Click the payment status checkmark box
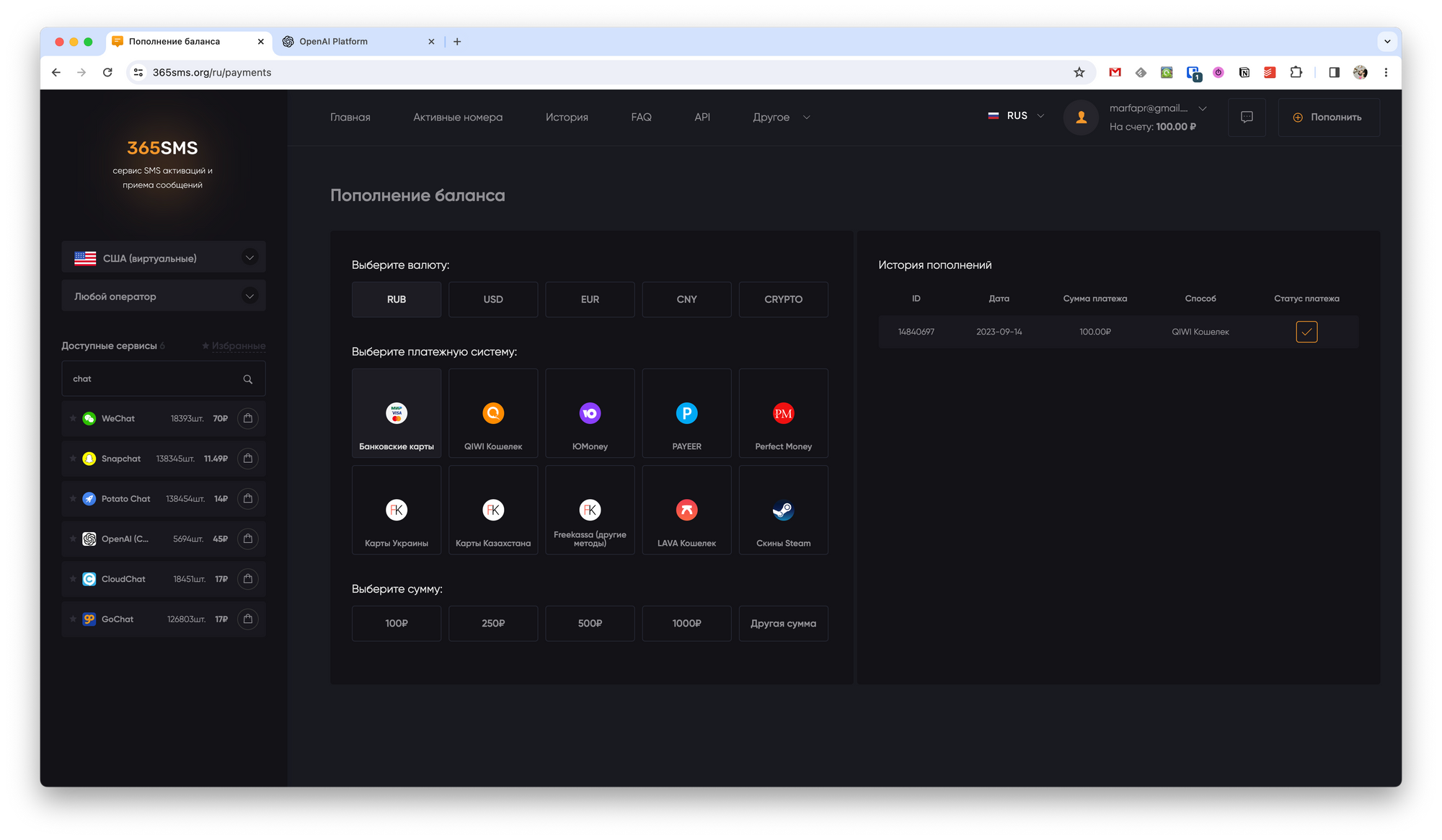1442x840 pixels. (x=1306, y=332)
